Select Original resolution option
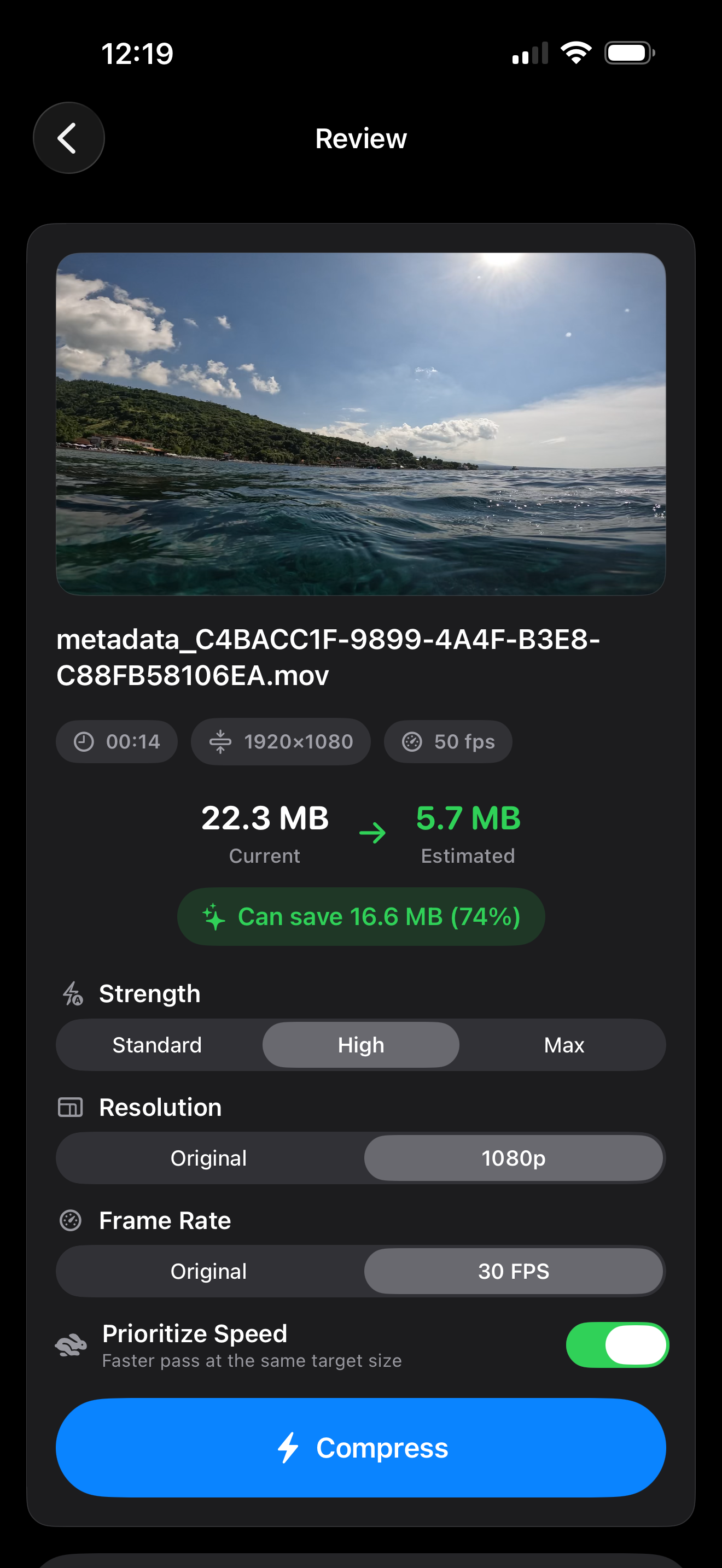The image size is (722, 1568). point(209,1159)
